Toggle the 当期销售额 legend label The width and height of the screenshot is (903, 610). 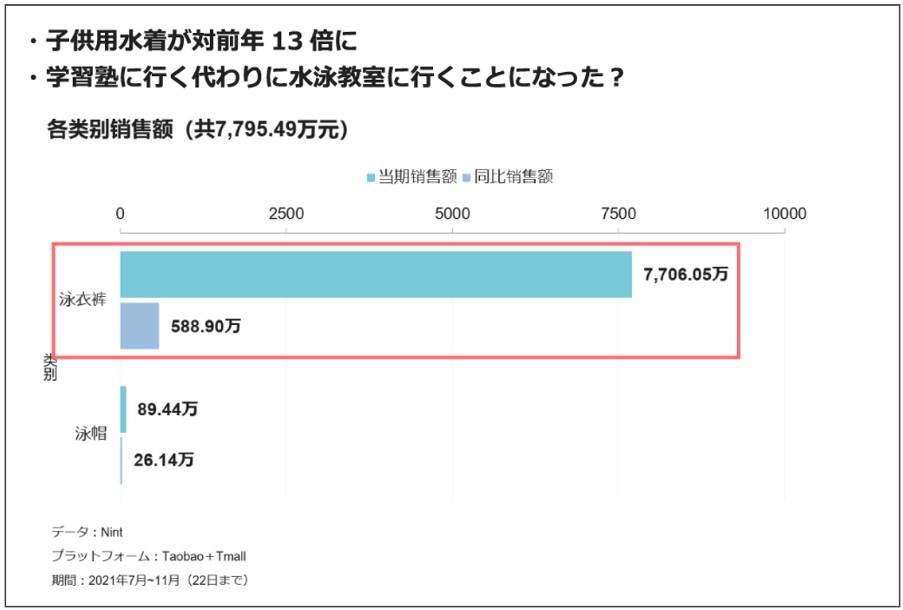(416, 177)
